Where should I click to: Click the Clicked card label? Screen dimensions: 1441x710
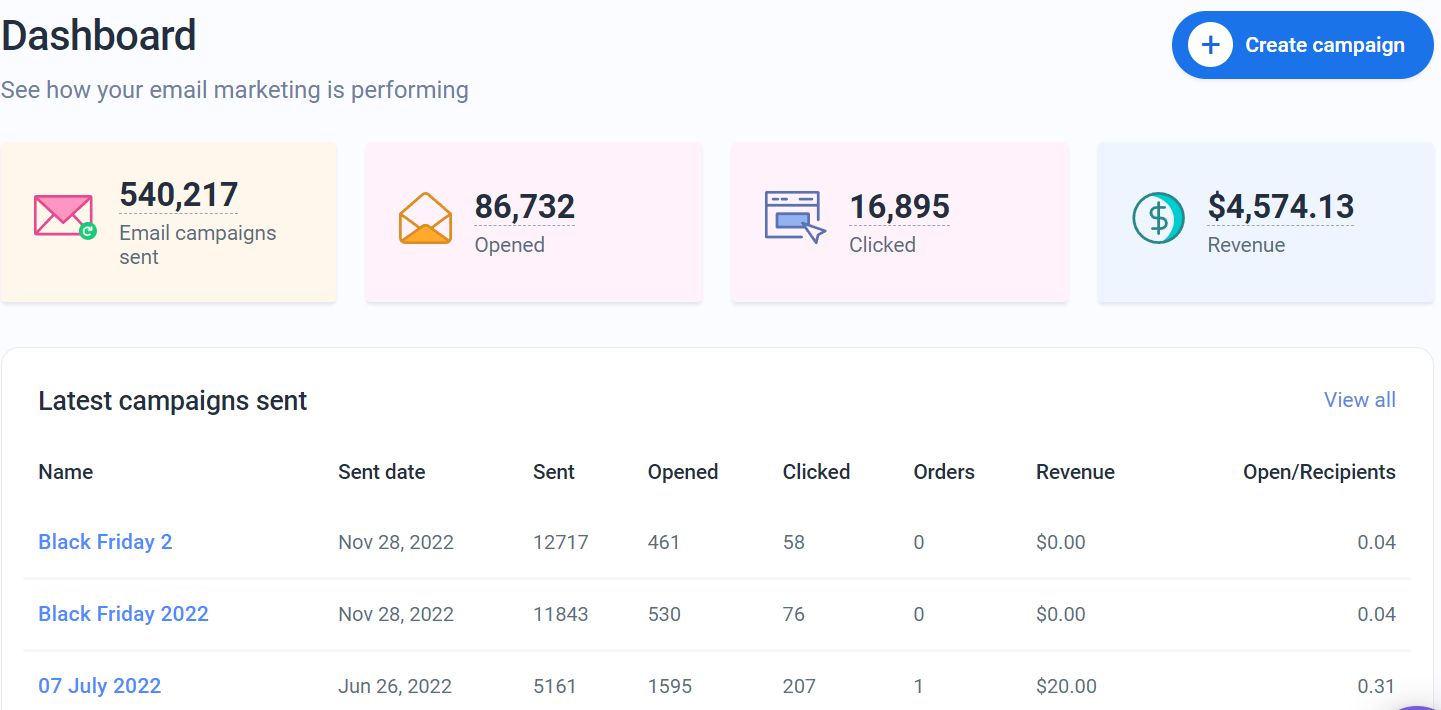coord(882,245)
